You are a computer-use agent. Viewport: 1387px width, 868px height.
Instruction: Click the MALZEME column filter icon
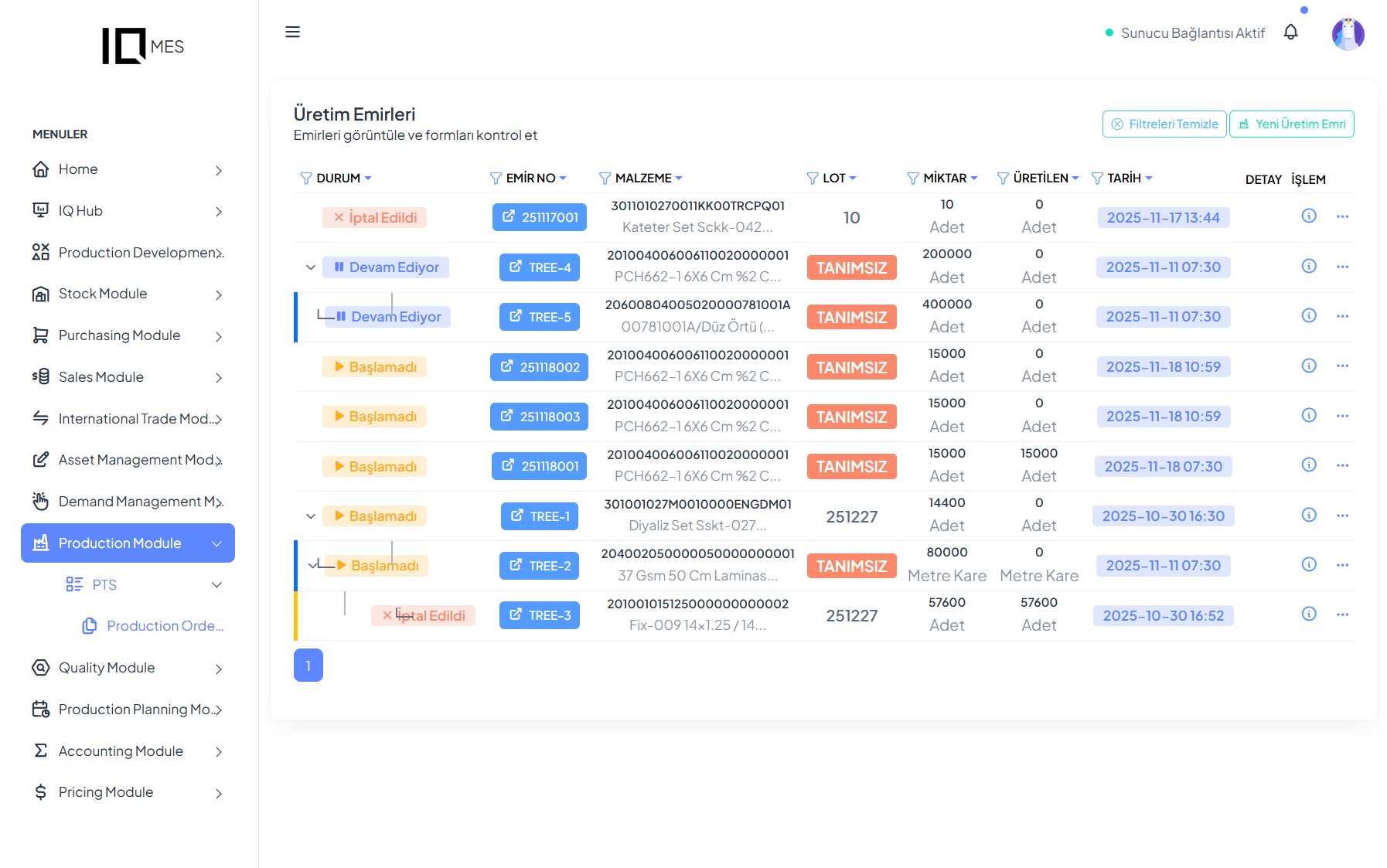point(605,179)
